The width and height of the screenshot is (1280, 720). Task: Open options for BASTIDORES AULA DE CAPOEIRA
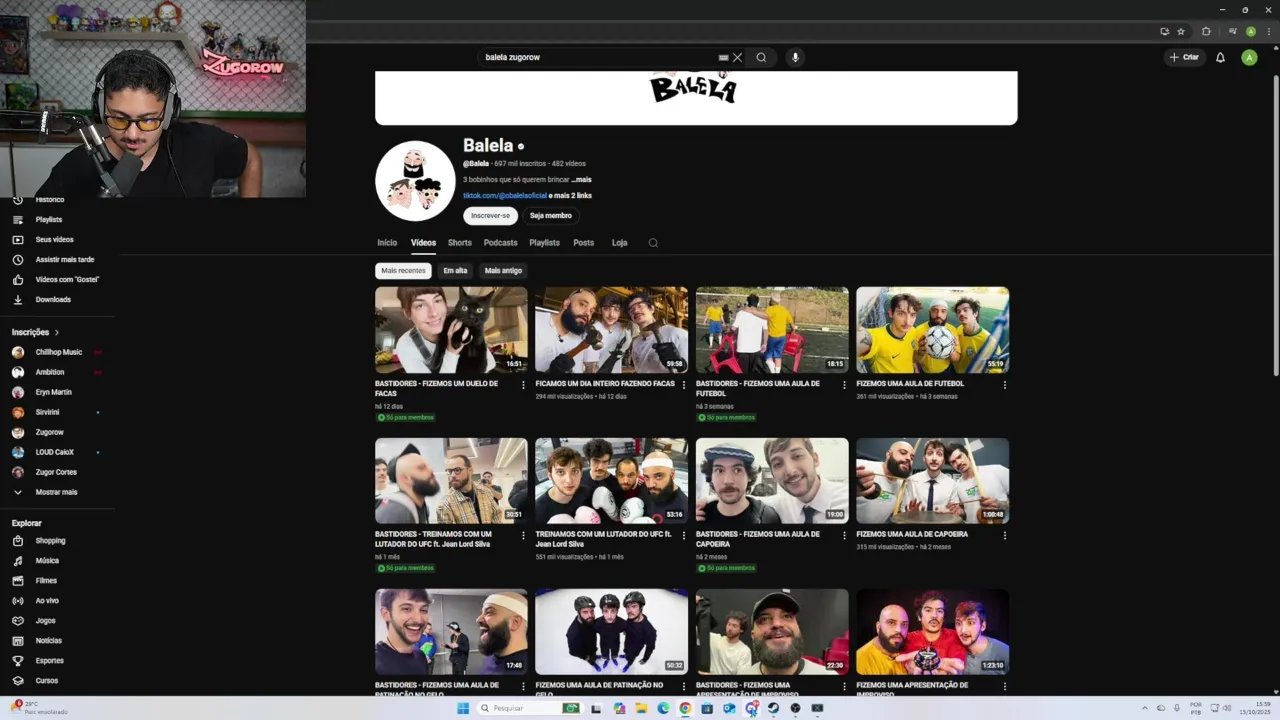pos(844,536)
